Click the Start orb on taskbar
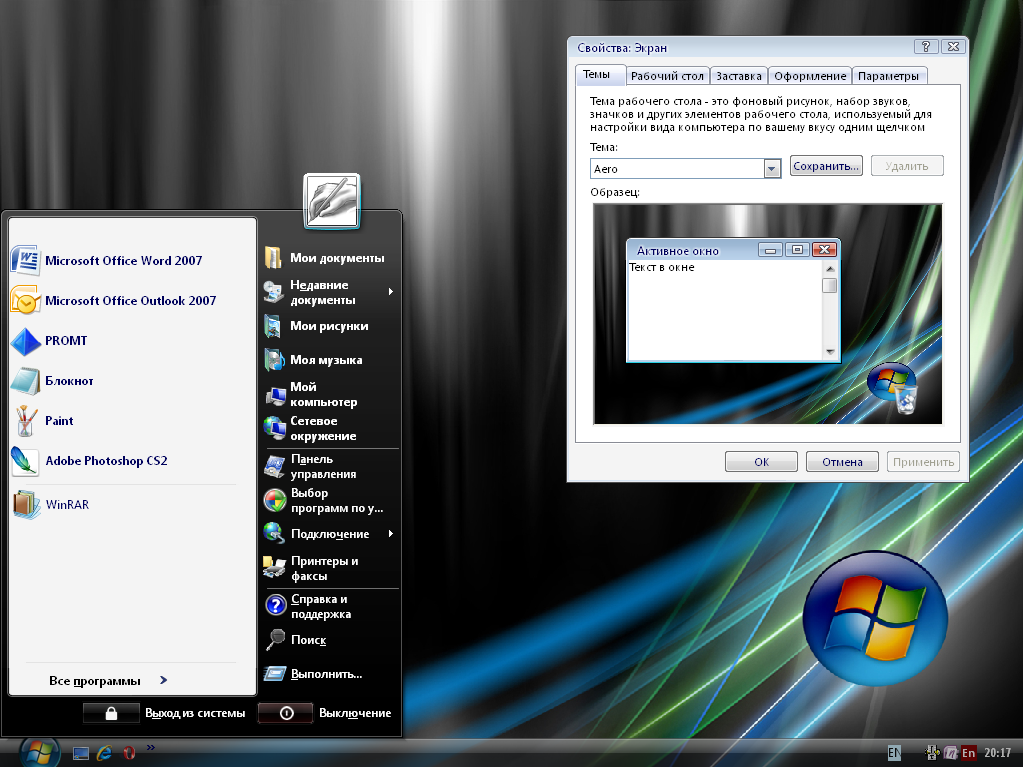The width and height of the screenshot is (1023, 767). [39, 752]
